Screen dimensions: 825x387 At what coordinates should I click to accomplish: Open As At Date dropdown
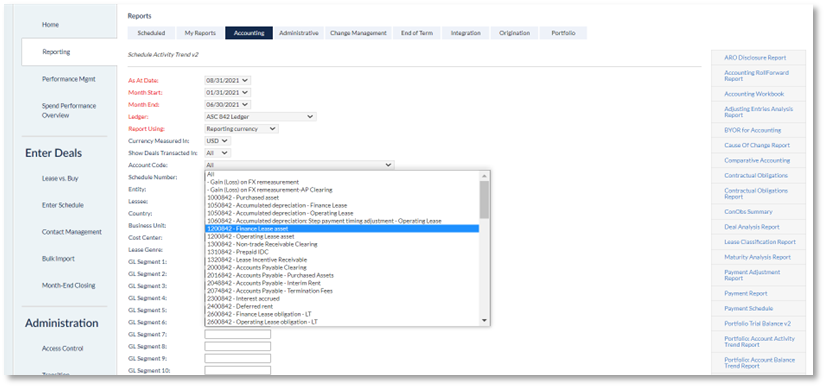[228, 80]
